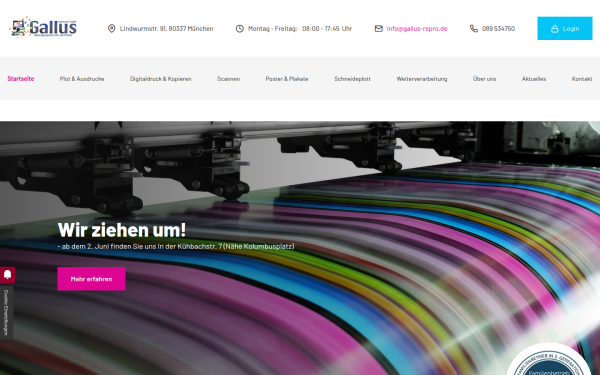This screenshot has width=600, height=375.
Task: Click the Gallus logo
Action: click(43, 27)
